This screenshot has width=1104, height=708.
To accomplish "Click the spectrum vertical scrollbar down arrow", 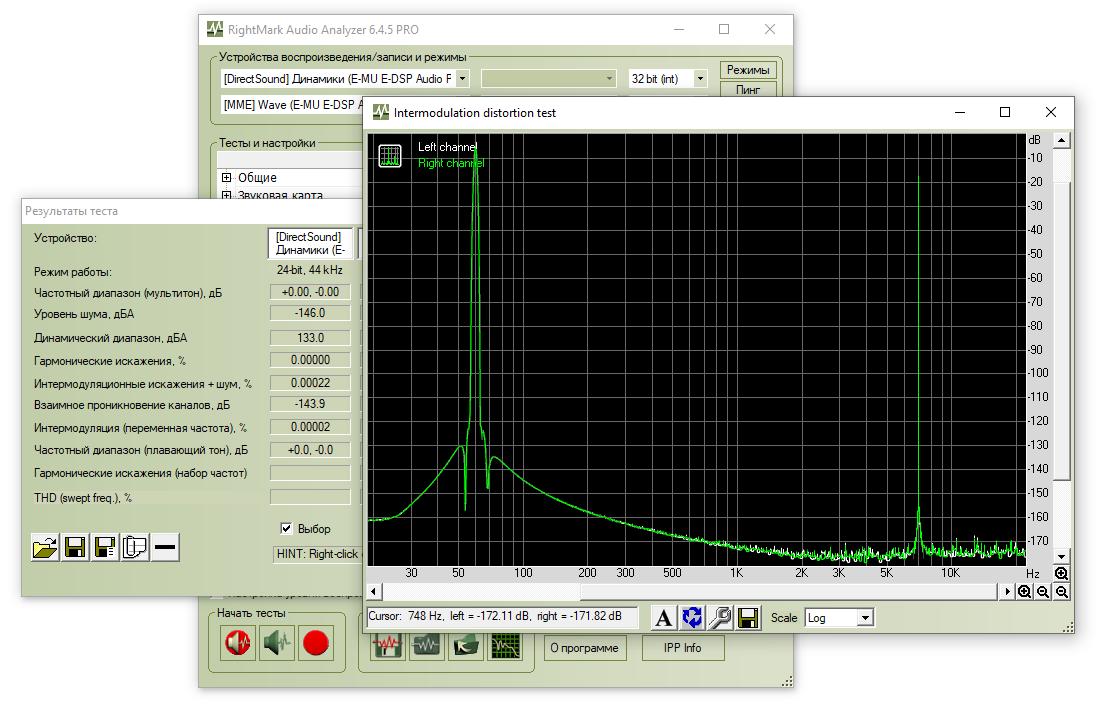I will 1062,556.
